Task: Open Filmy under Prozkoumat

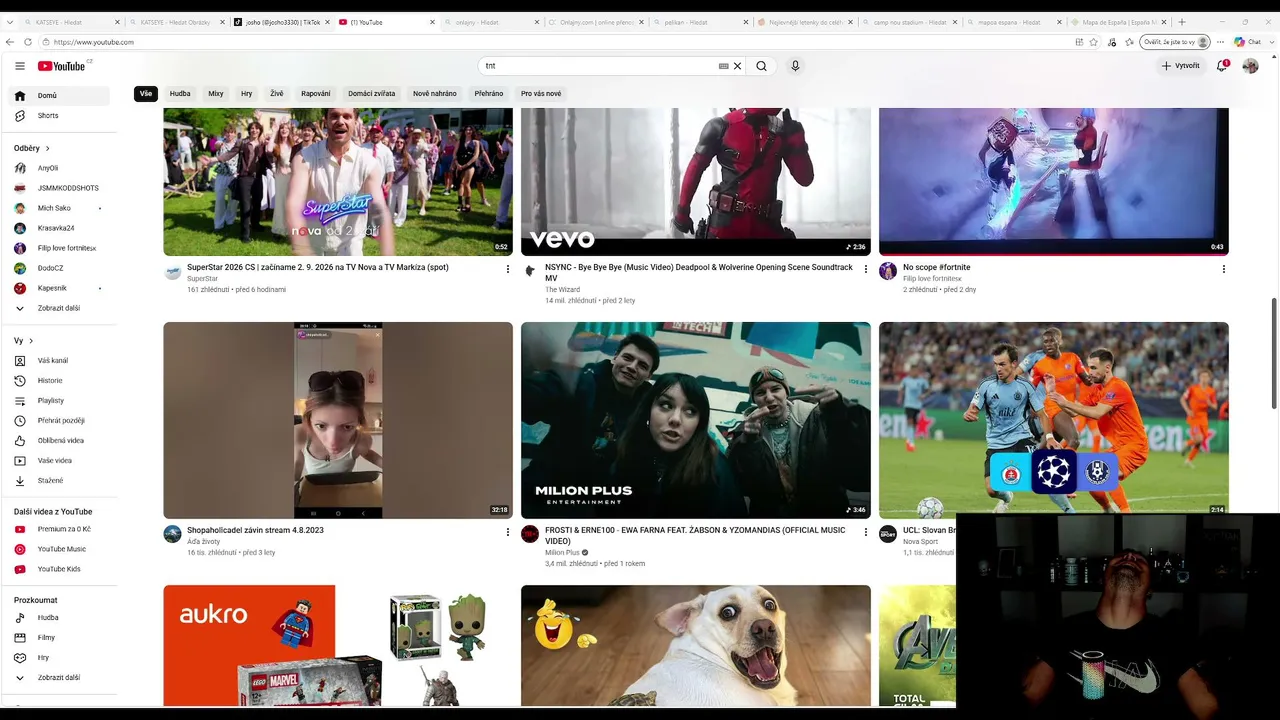Action: pyautogui.click(x=61, y=638)
